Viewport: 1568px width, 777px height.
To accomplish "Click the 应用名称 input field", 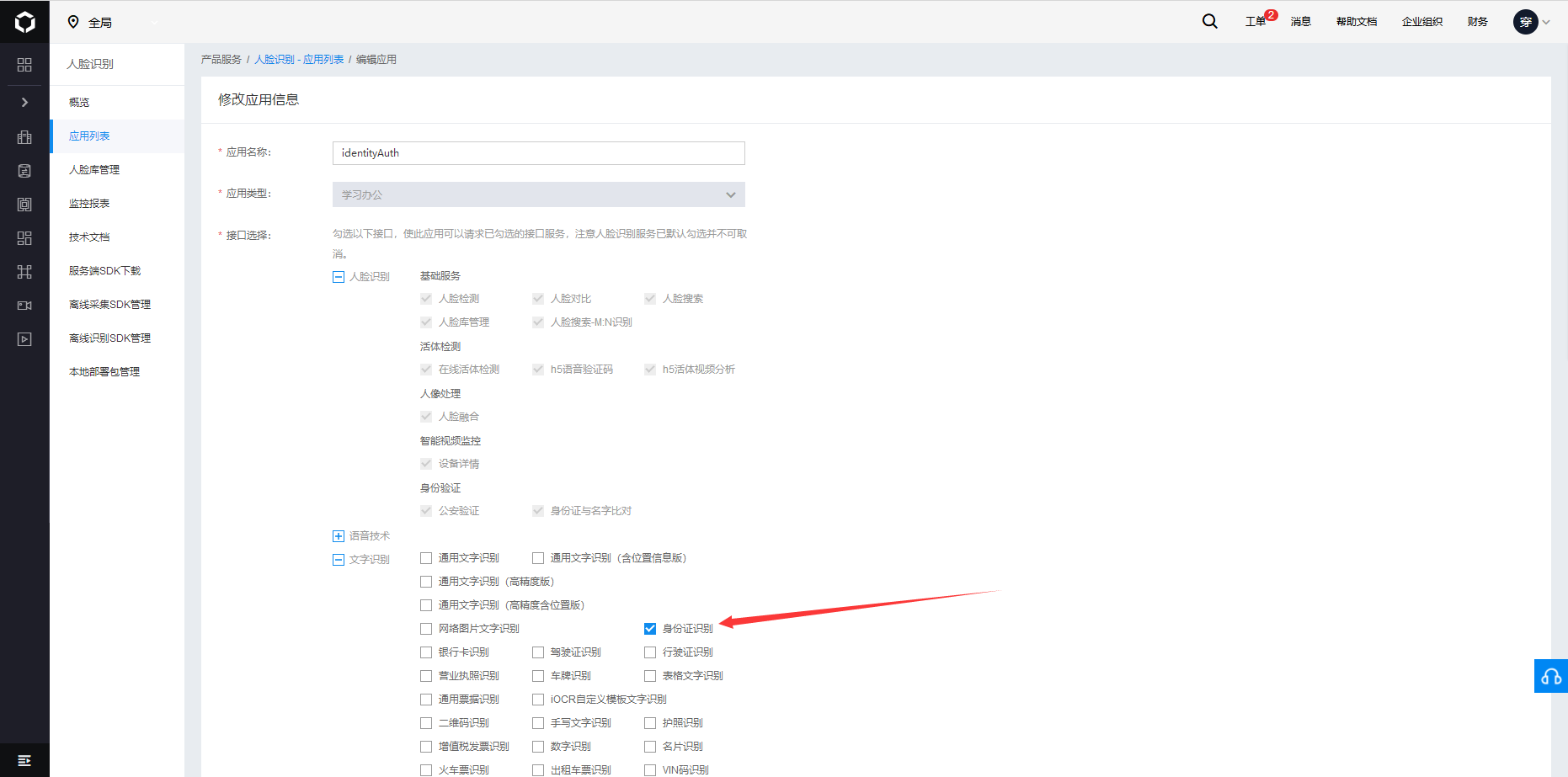I will click(x=539, y=153).
